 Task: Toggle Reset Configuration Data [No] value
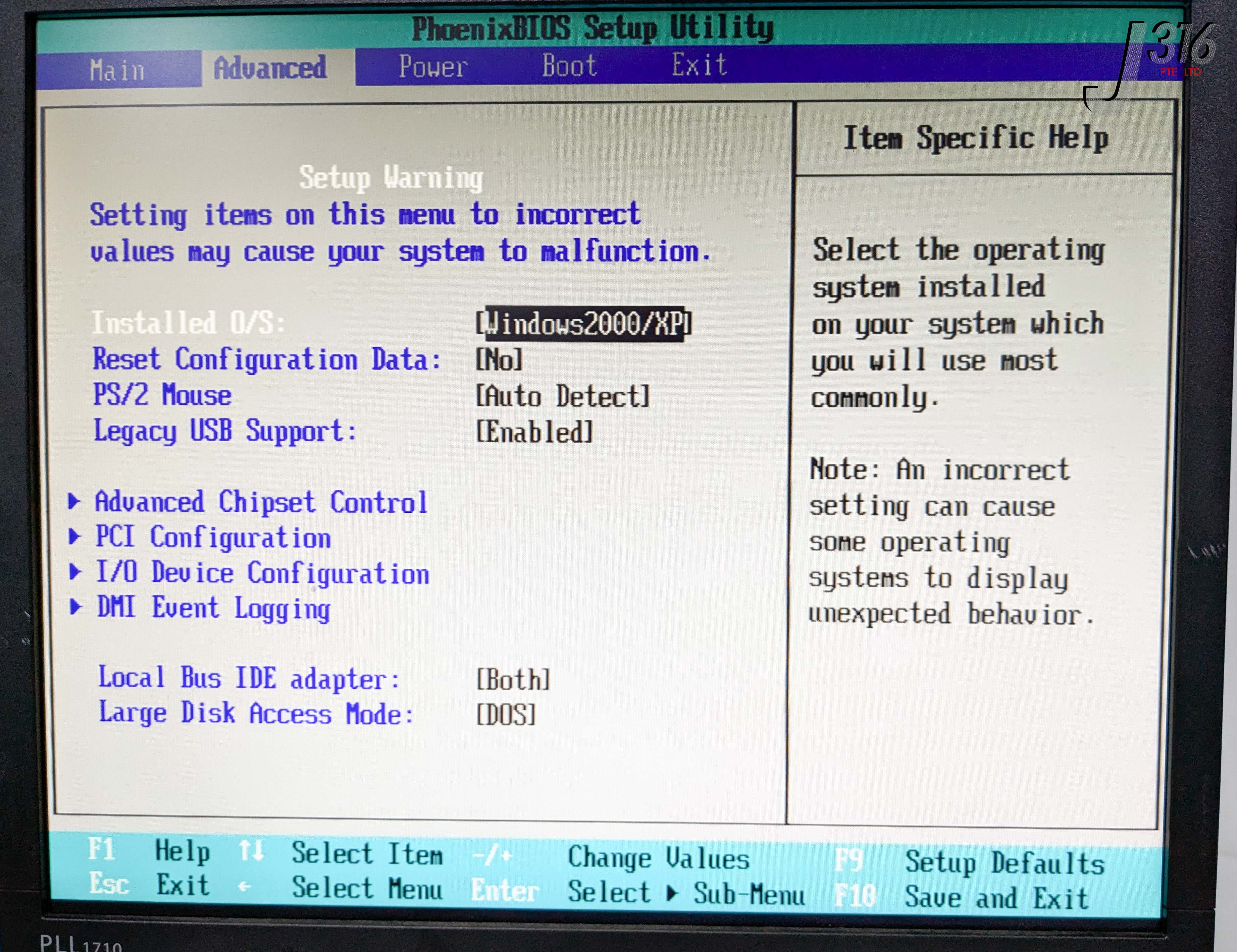click(499, 359)
